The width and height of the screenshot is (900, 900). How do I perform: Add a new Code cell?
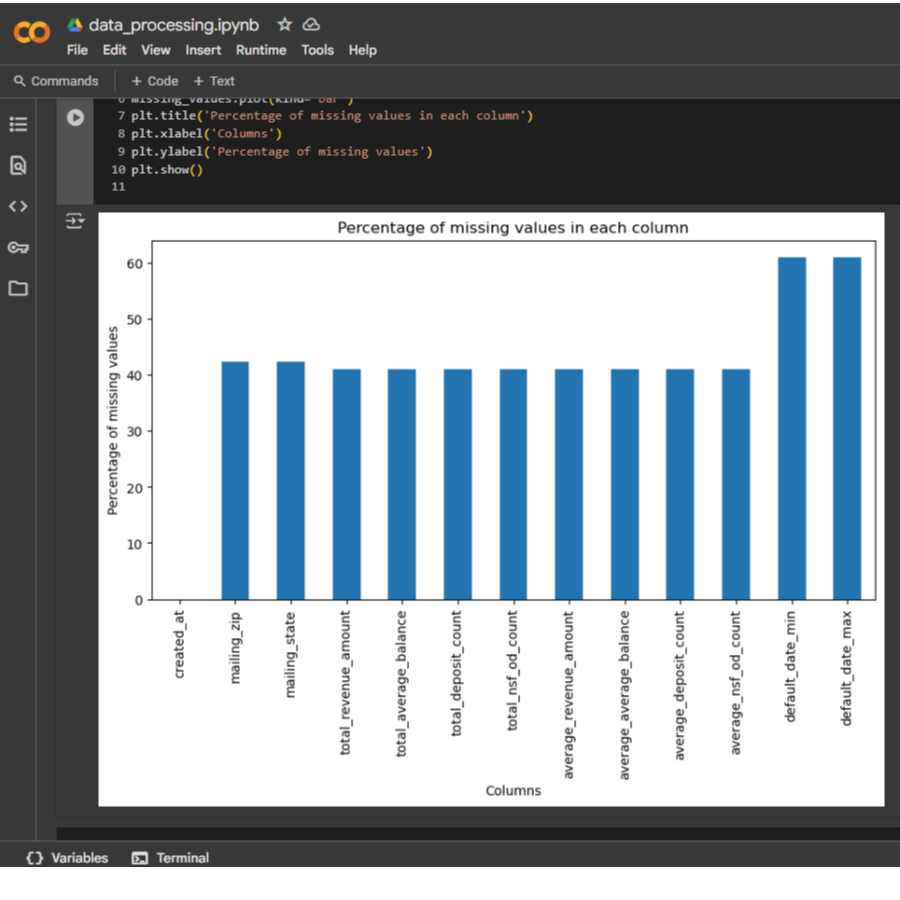point(155,81)
